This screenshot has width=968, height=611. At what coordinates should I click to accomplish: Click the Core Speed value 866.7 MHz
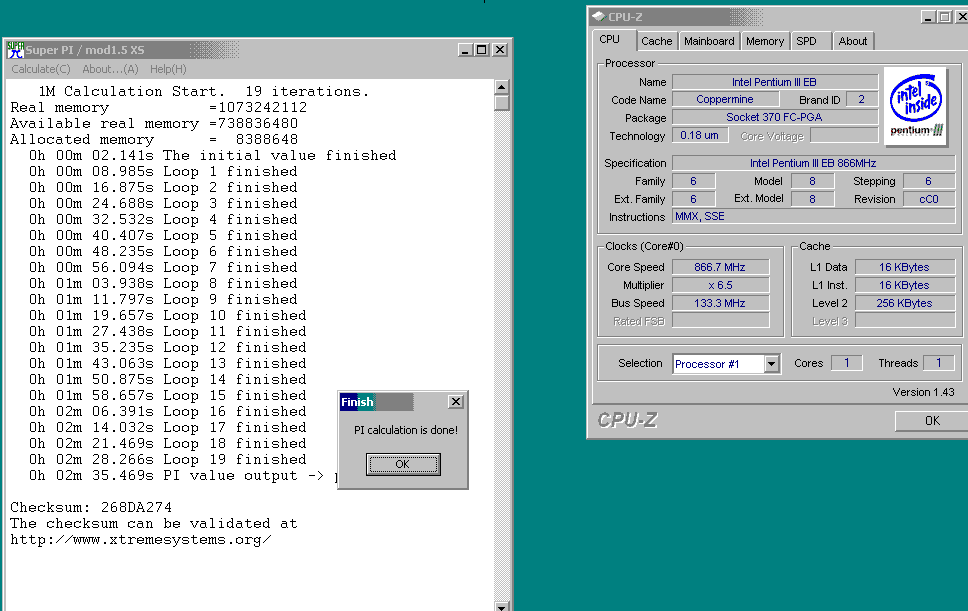click(x=720, y=267)
